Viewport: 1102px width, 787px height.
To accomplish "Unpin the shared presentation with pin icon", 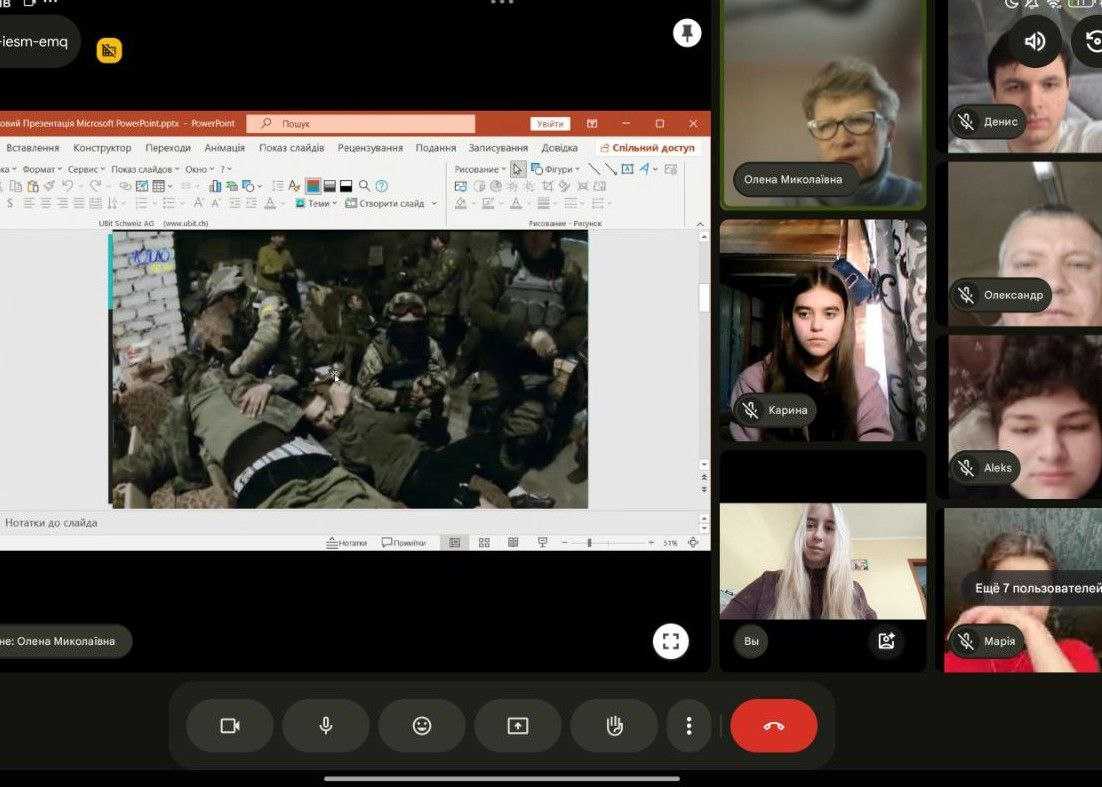I will (x=686, y=33).
